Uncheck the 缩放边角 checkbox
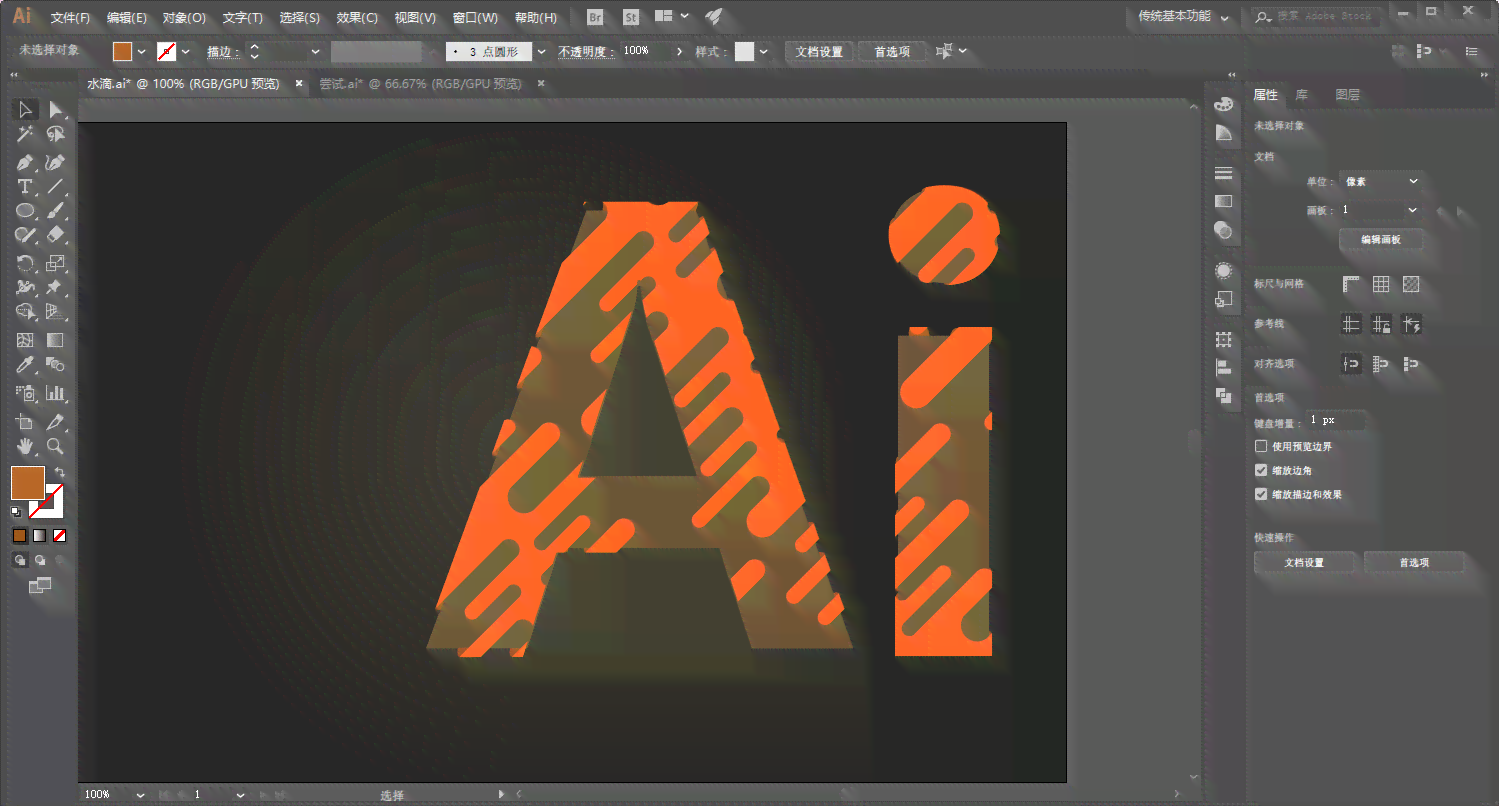 click(1261, 470)
